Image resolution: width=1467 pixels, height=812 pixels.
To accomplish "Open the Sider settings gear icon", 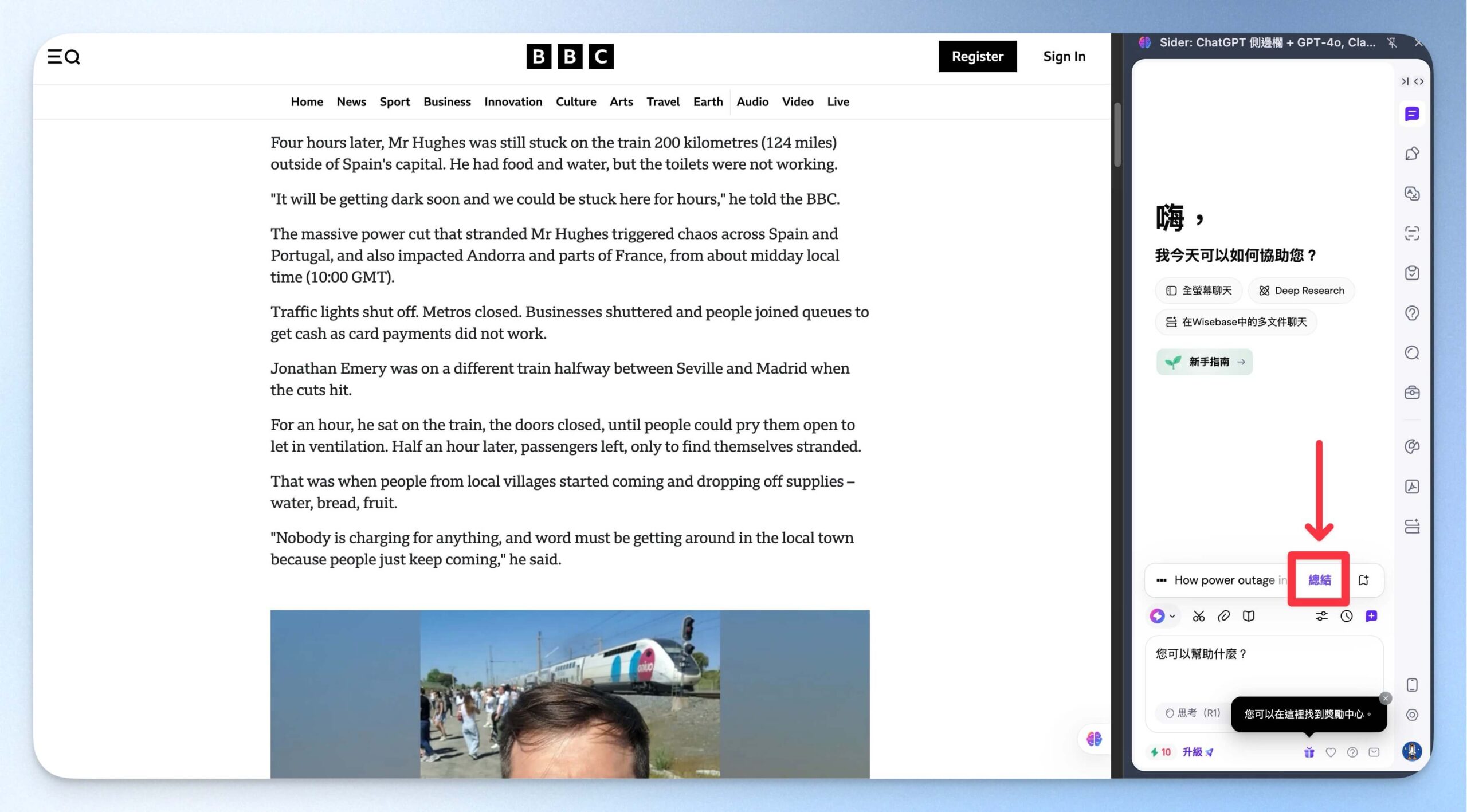I will pyautogui.click(x=1411, y=715).
